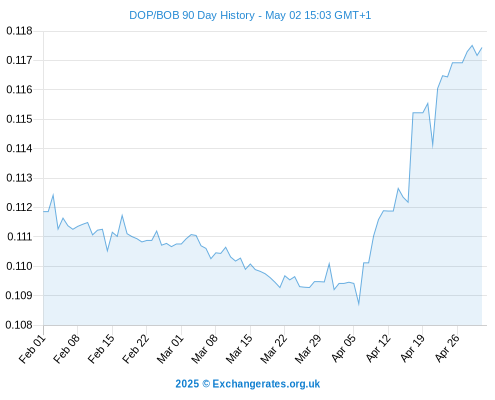Select the Apr 12 date label
Image resolution: width=495 pixels, height=400 pixels.
point(378,348)
